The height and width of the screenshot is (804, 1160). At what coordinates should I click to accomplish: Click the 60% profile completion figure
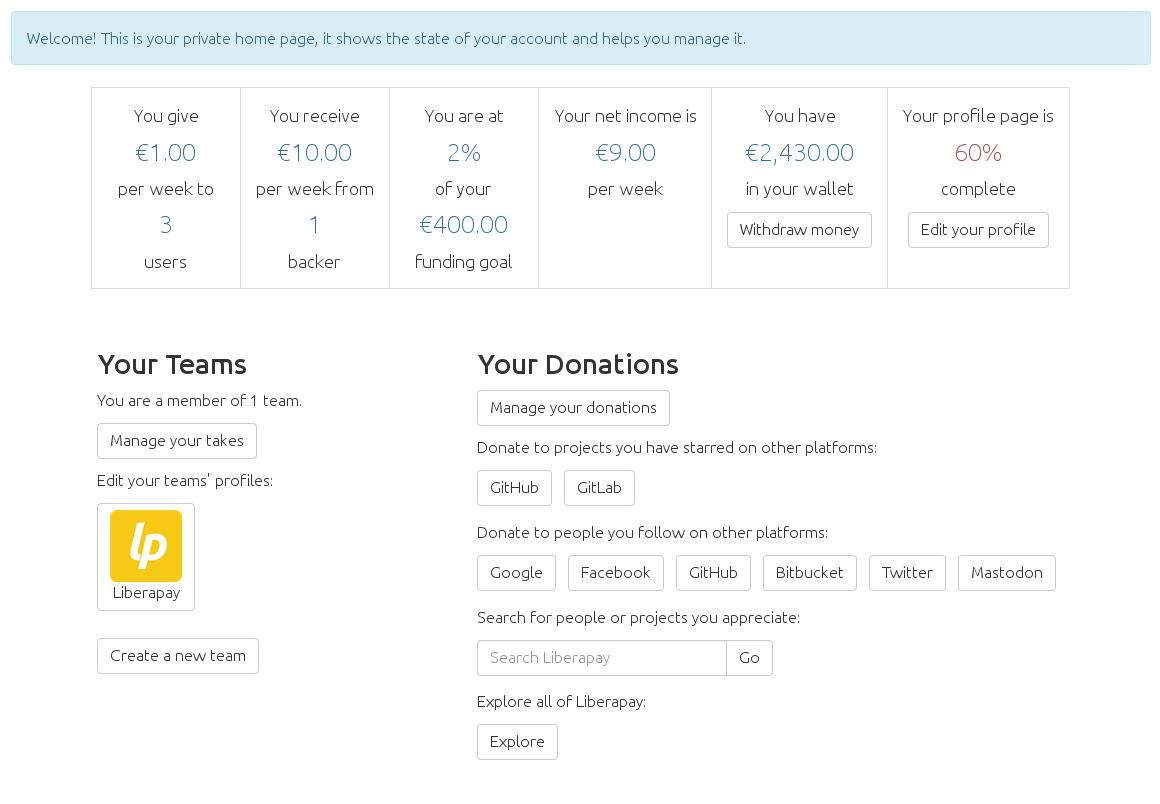(978, 152)
